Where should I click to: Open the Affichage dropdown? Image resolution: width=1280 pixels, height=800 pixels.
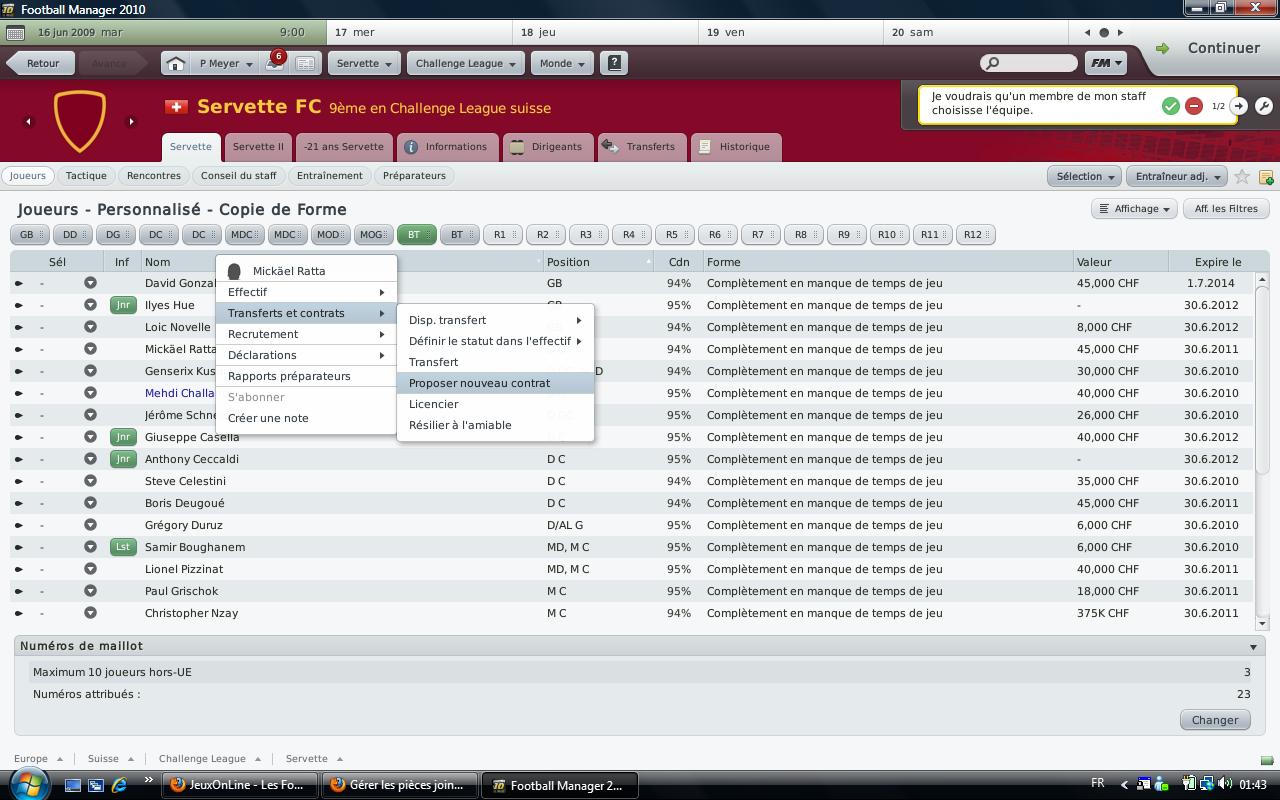(x=1134, y=209)
